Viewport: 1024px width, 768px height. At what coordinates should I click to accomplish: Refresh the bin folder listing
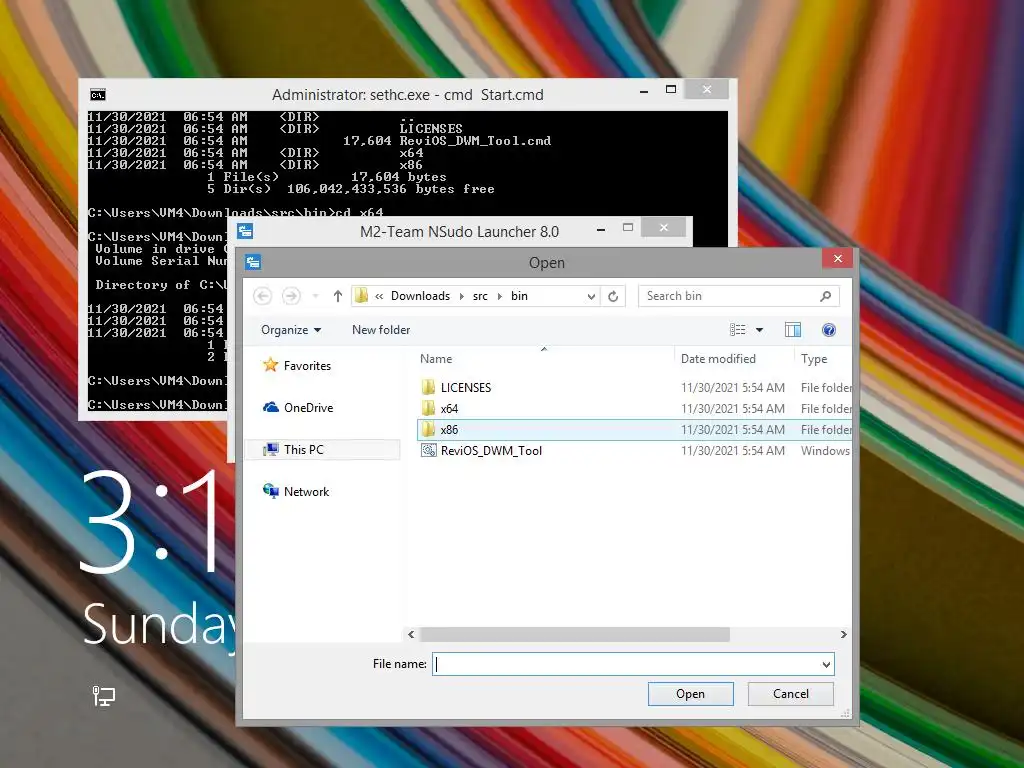pyautogui.click(x=613, y=296)
